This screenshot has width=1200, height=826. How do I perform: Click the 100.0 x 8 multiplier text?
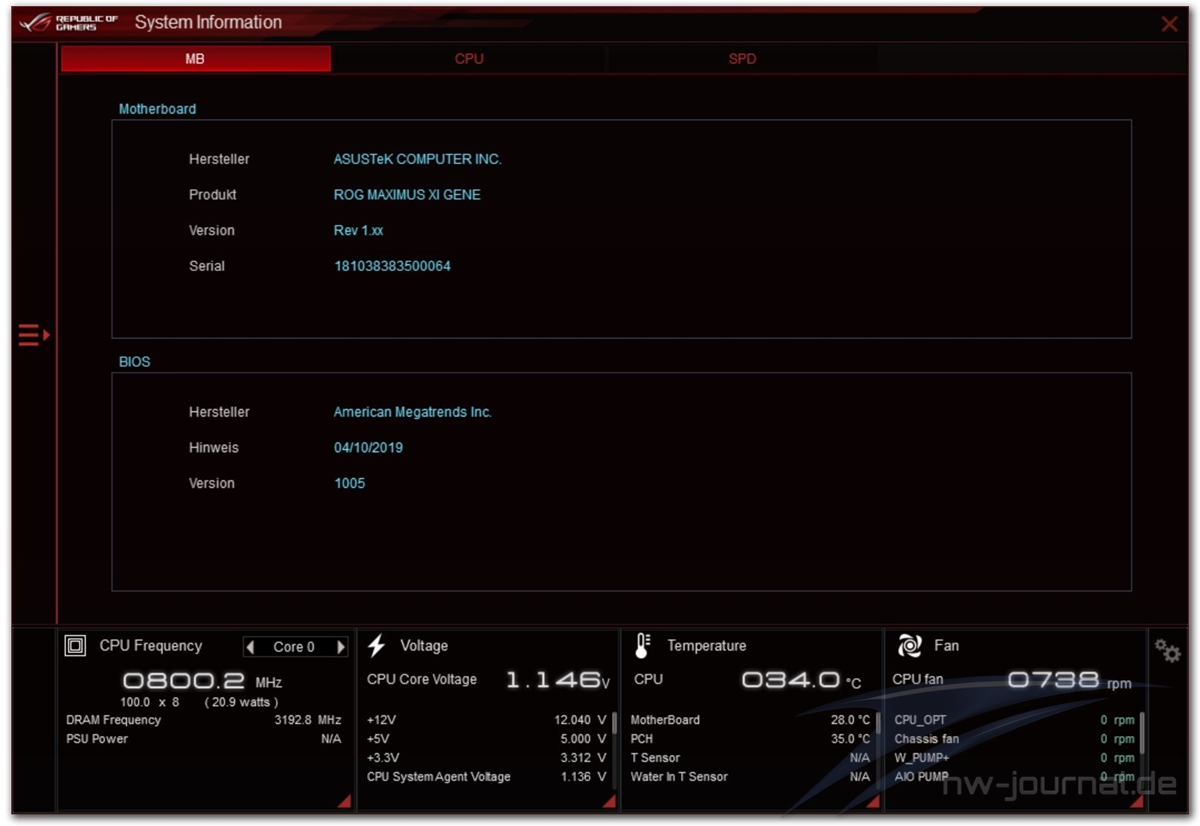coord(150,702)
